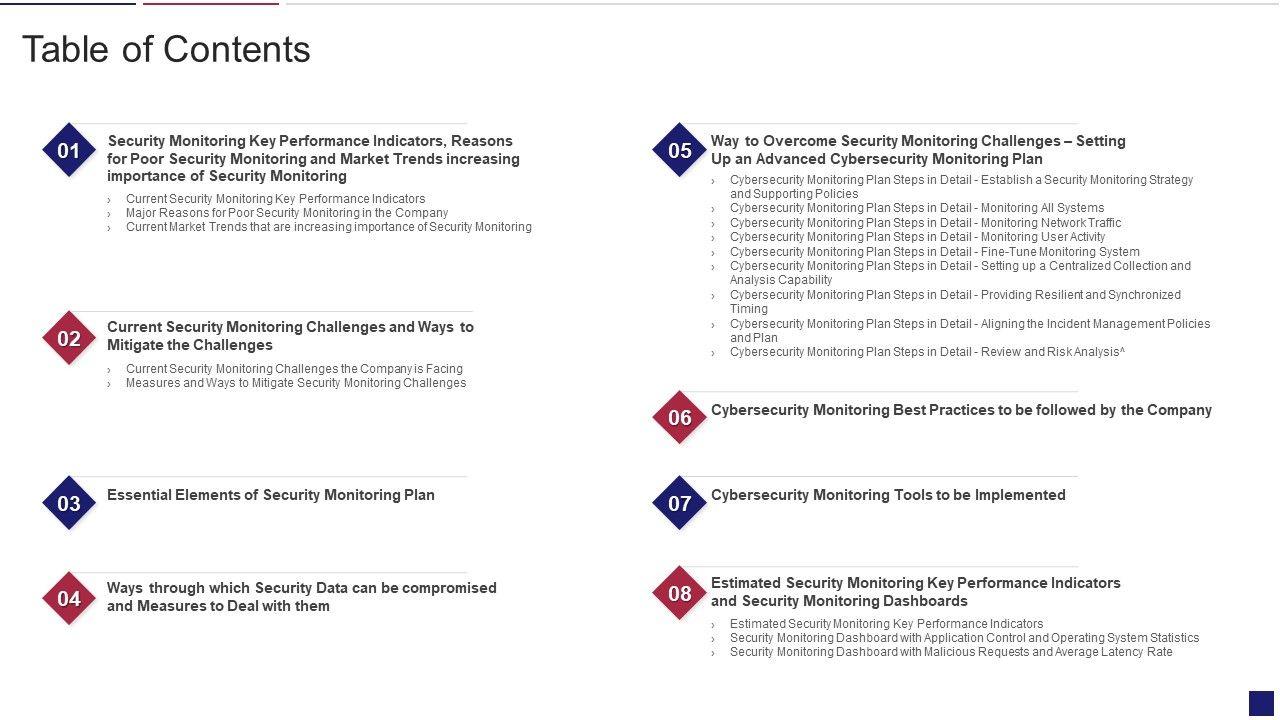Open 'Current Security Monitoring Key Performance Indicators' item
The height and width of the screenshot is (720, 1280).
(275, 199)
